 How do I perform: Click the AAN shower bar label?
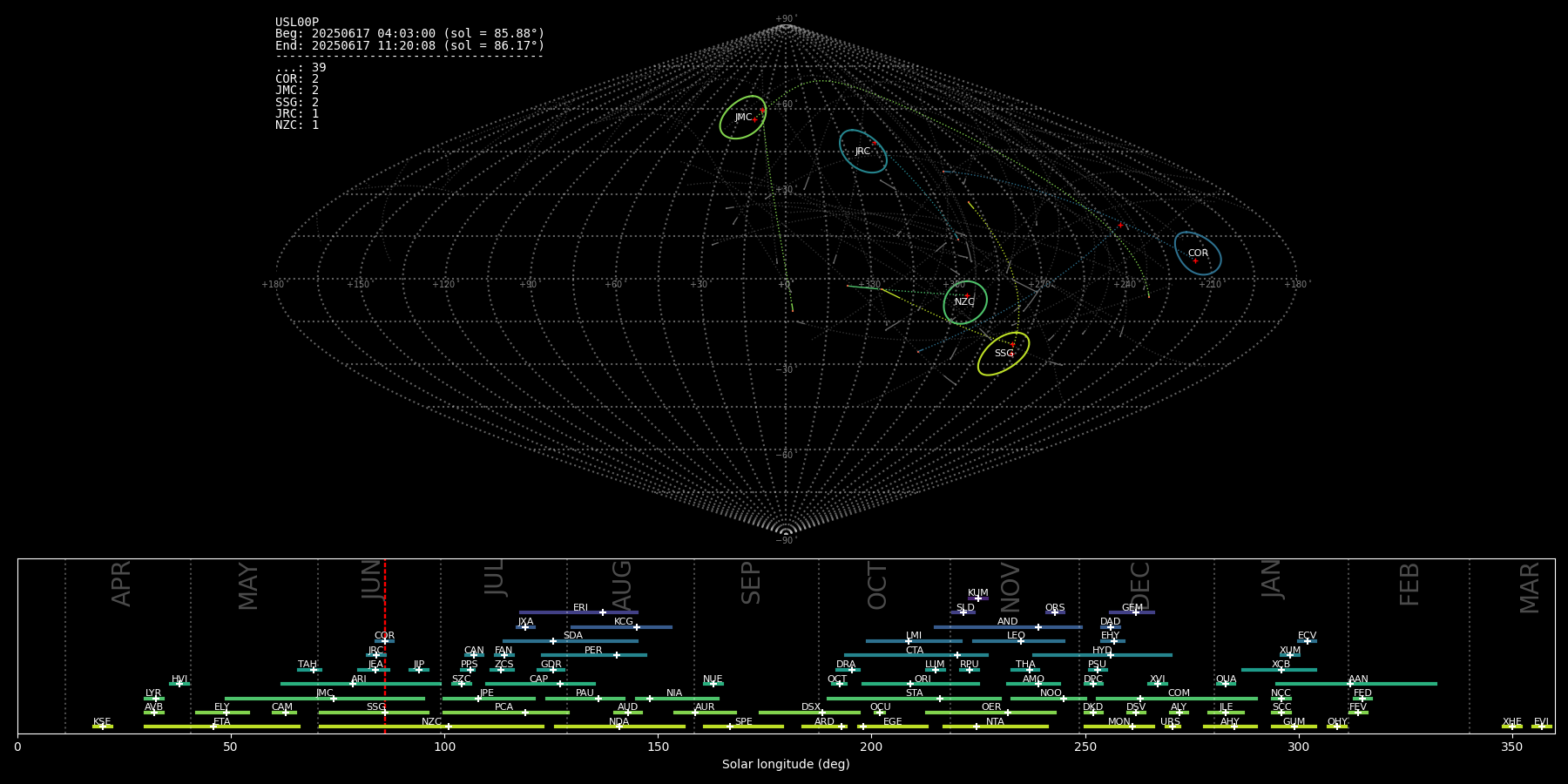tap(1358, 679)
